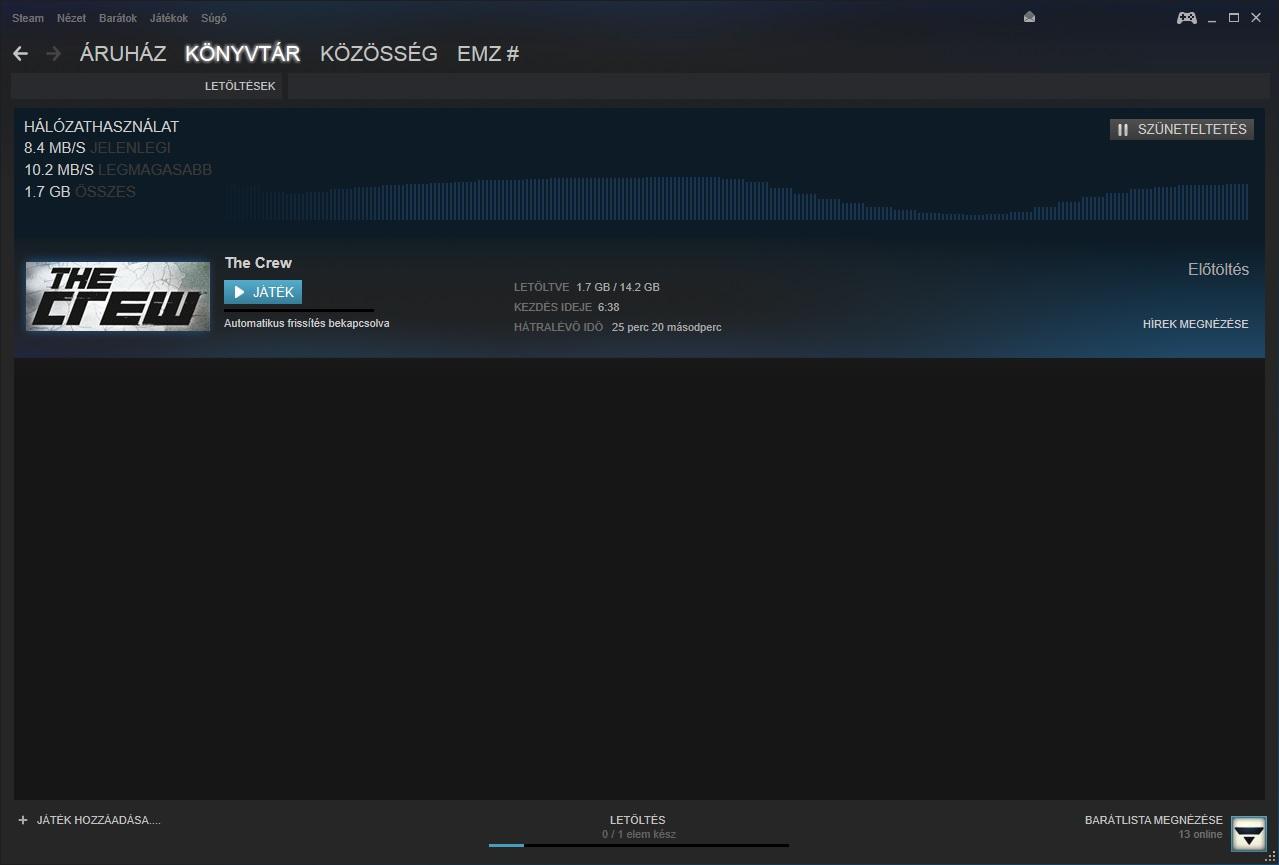Launch Big Picture mode controller icon
1279x865 pixels.
coord(1186,17)
